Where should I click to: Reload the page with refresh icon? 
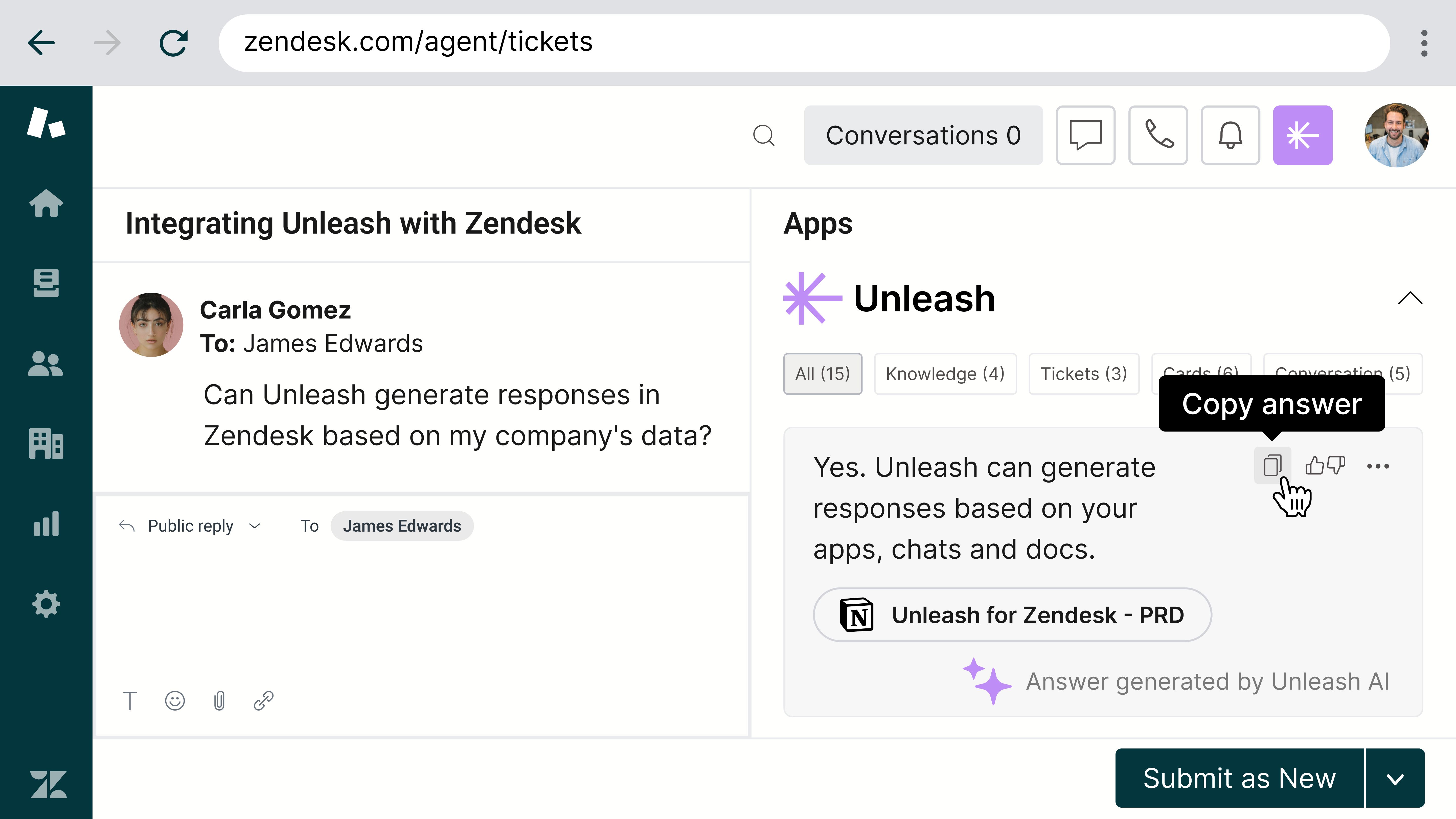(173, 43)
